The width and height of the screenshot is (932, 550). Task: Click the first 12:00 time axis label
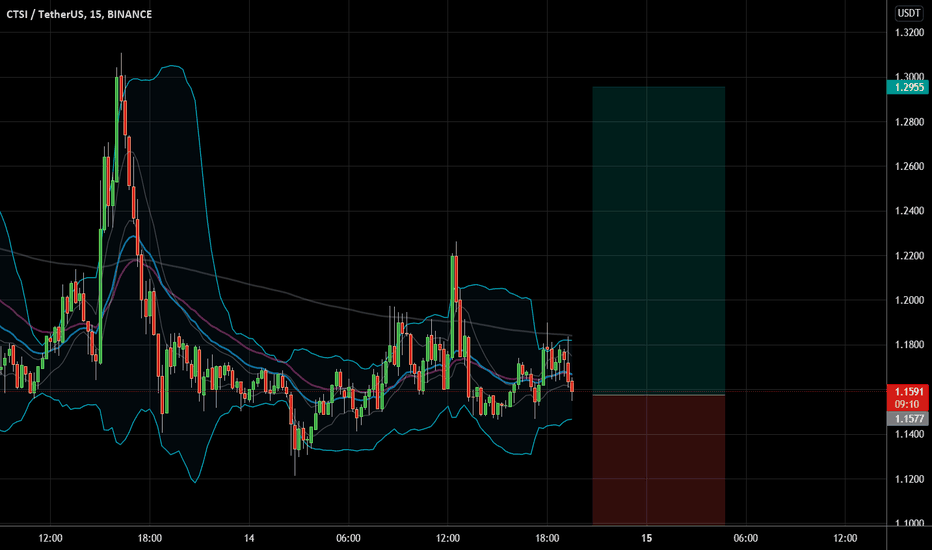tap(51, 538)
